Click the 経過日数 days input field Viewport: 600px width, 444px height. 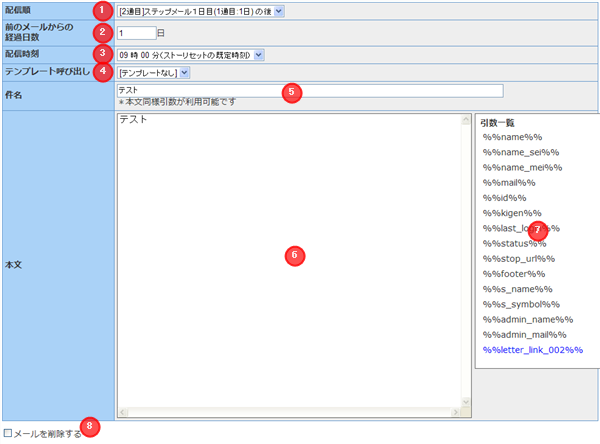tap(136, 32)
